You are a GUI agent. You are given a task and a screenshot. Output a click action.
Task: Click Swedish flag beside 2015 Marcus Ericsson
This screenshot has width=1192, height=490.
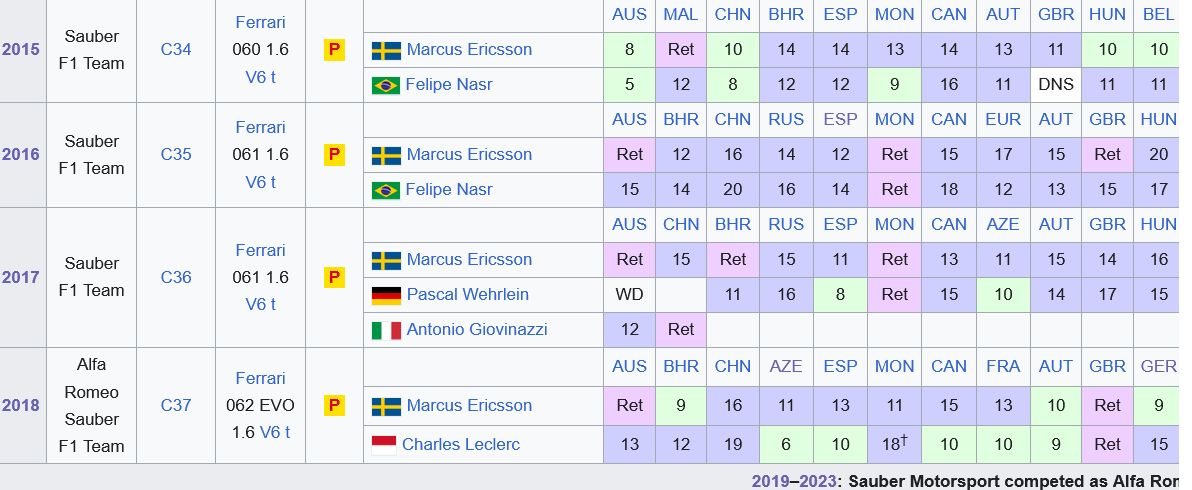tap(386, 50)
